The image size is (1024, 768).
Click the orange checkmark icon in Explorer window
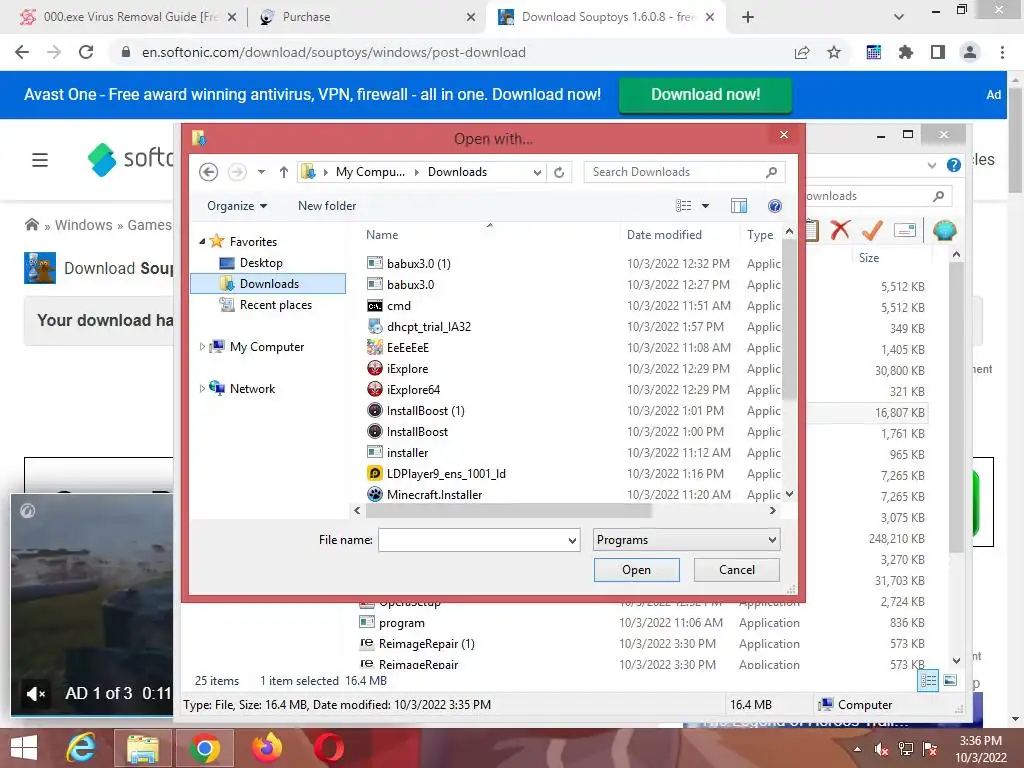click(x=872, y=230)
